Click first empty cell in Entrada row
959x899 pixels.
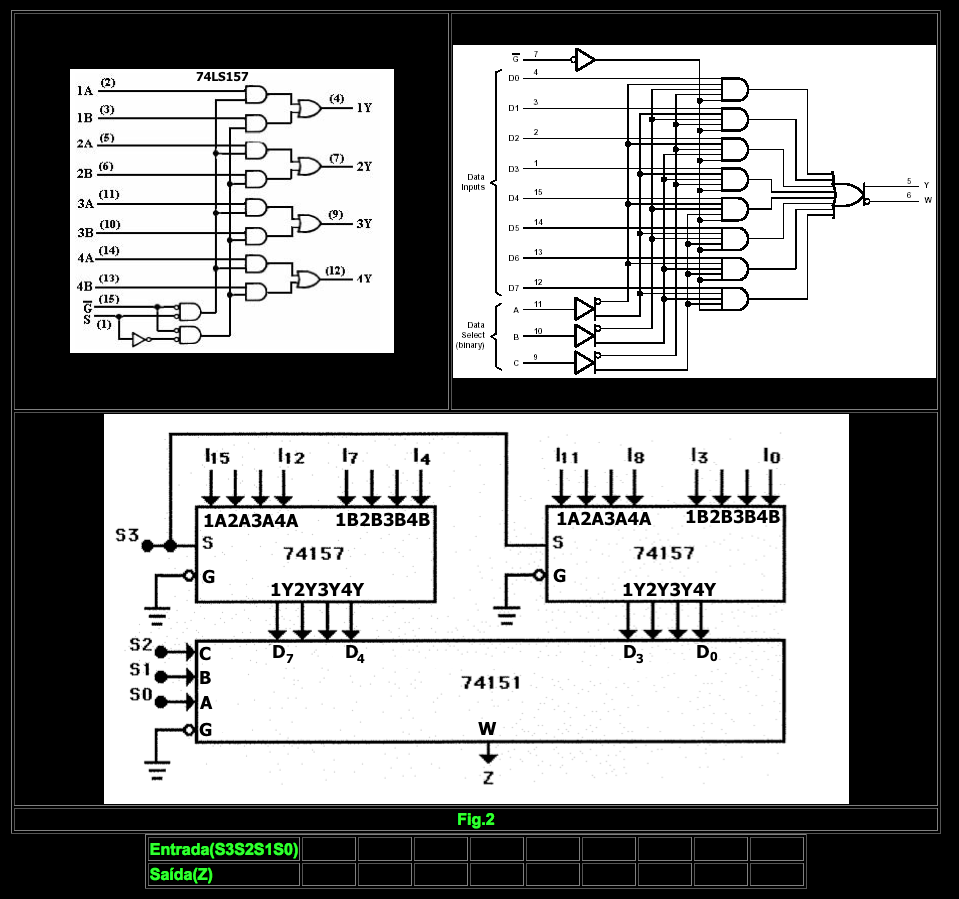tap(328, 849)
